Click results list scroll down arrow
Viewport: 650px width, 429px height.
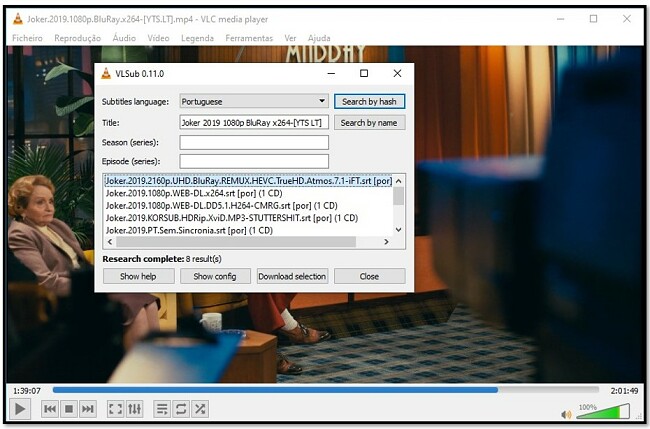point(398,230)
